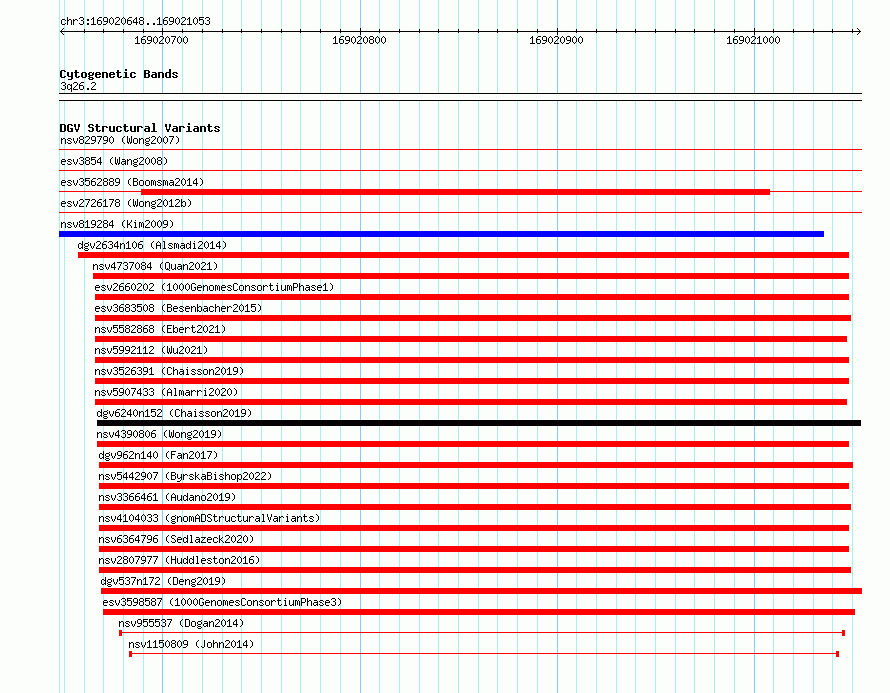890x693 pixels.
Task: Open the esv3562889 (Boomsma2014) variant label
Action: pyautogui.click(x=132, y=182)
